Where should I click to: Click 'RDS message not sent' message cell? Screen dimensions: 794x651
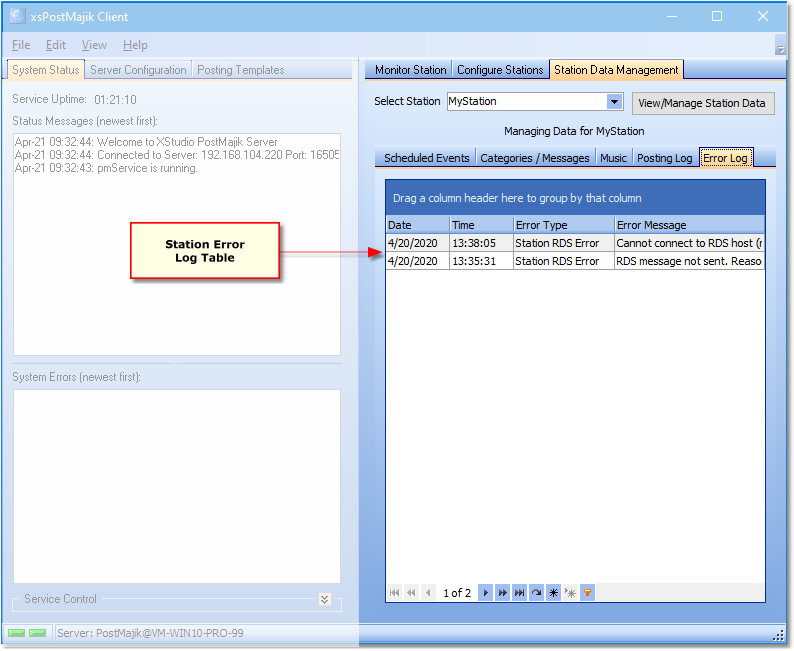point(689,261)
